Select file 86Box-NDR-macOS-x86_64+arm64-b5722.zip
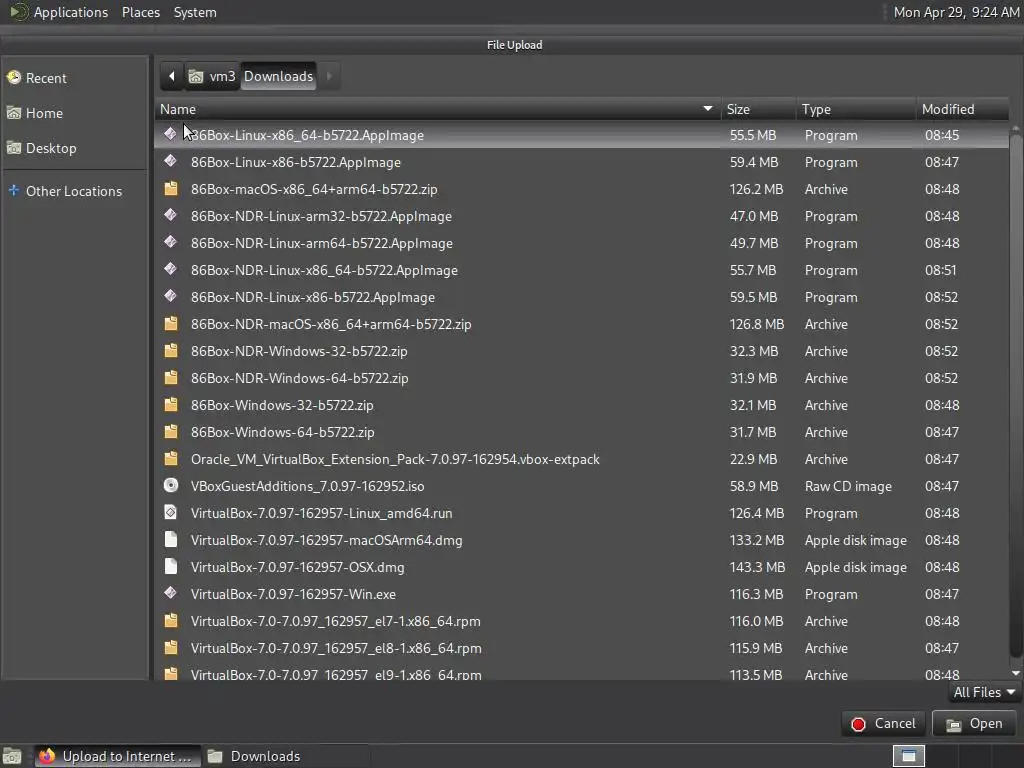1024x768 pixels. click(581, 324)
